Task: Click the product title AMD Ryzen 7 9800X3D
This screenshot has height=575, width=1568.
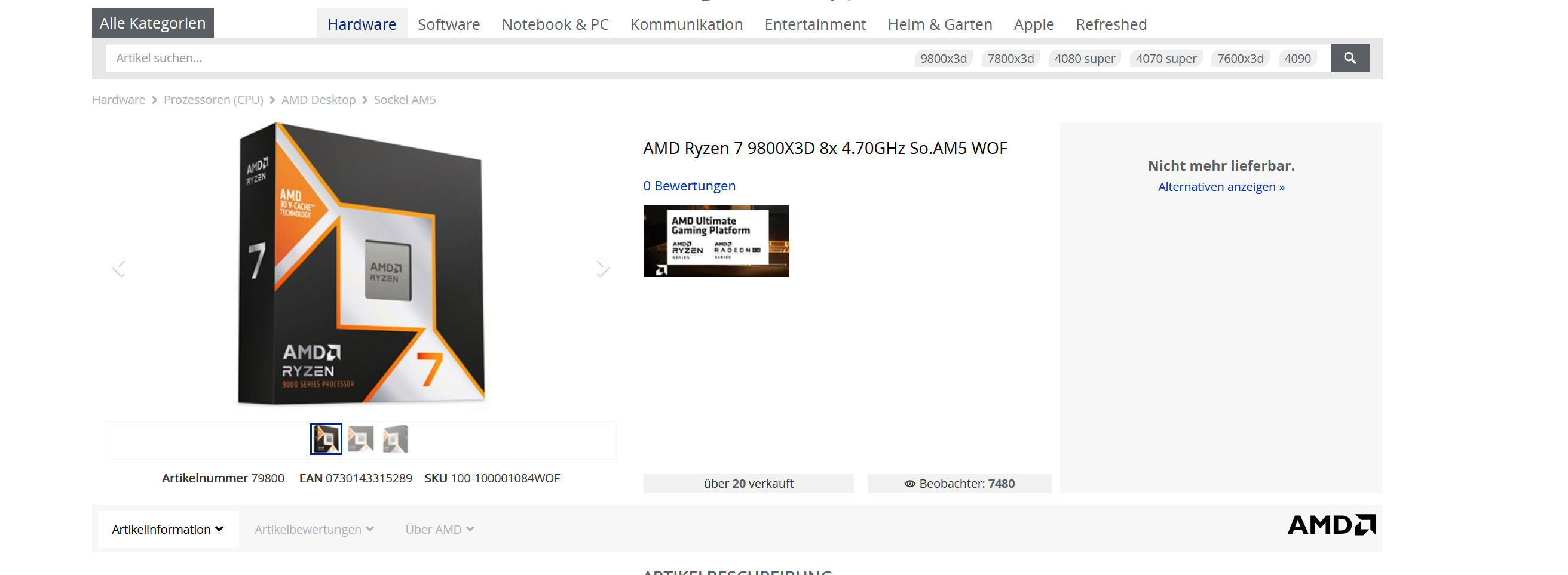Action: 825,149
